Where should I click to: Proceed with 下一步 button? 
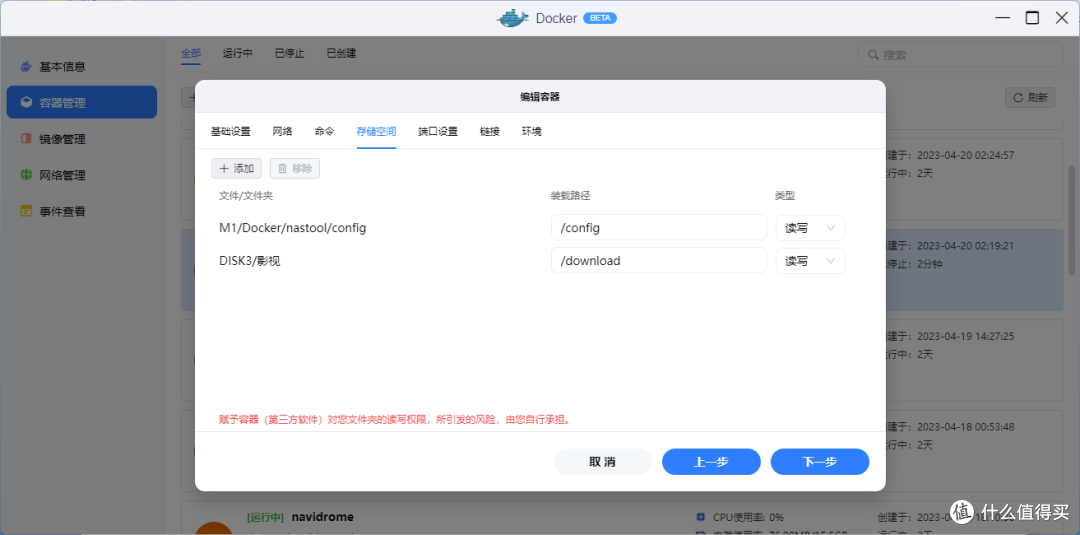point(820,462)
